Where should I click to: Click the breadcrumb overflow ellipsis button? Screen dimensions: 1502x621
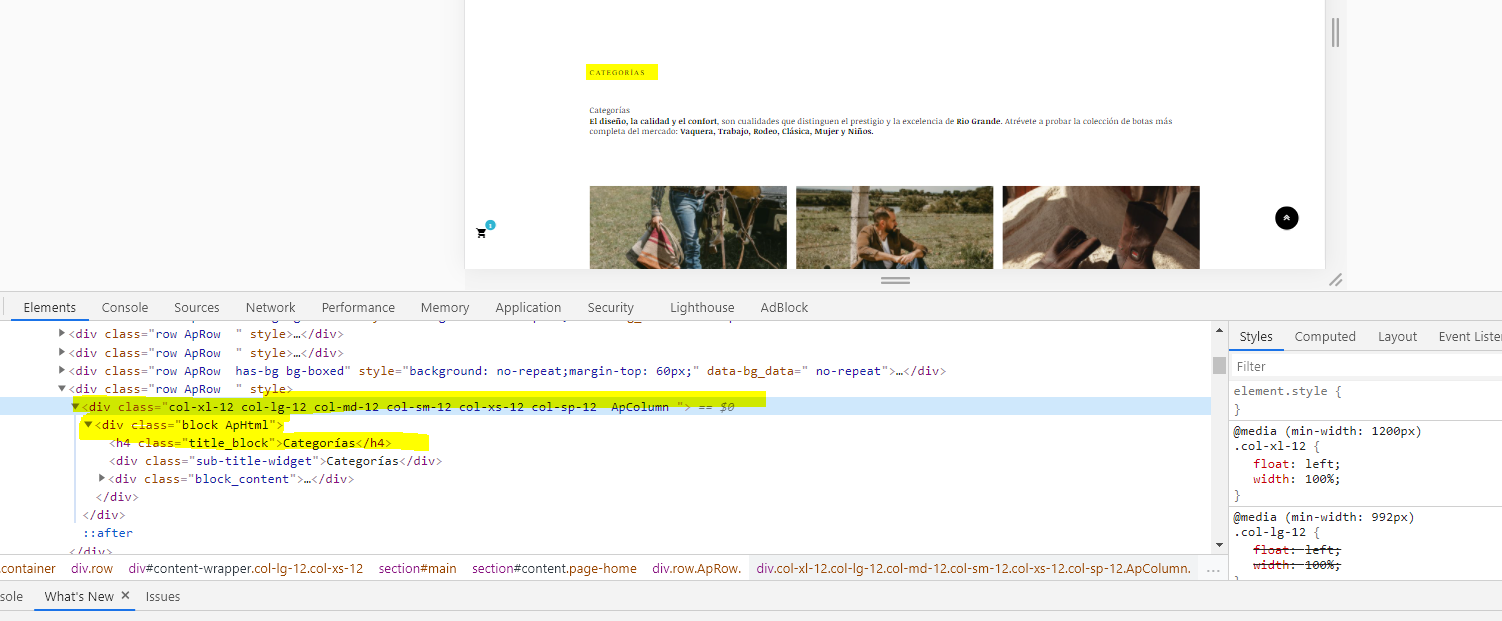click(x=1213, y=569)
